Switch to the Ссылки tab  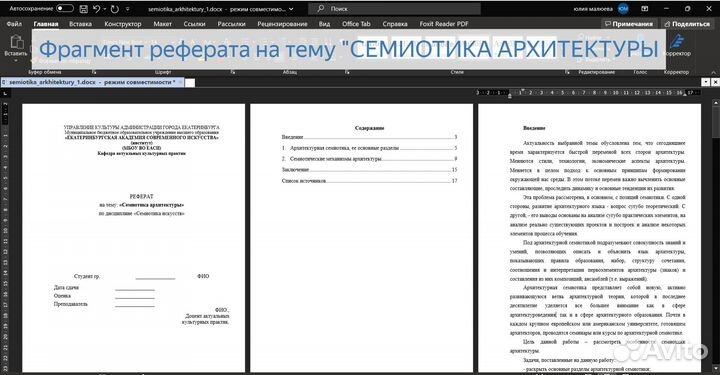click(x=194, y=24)
